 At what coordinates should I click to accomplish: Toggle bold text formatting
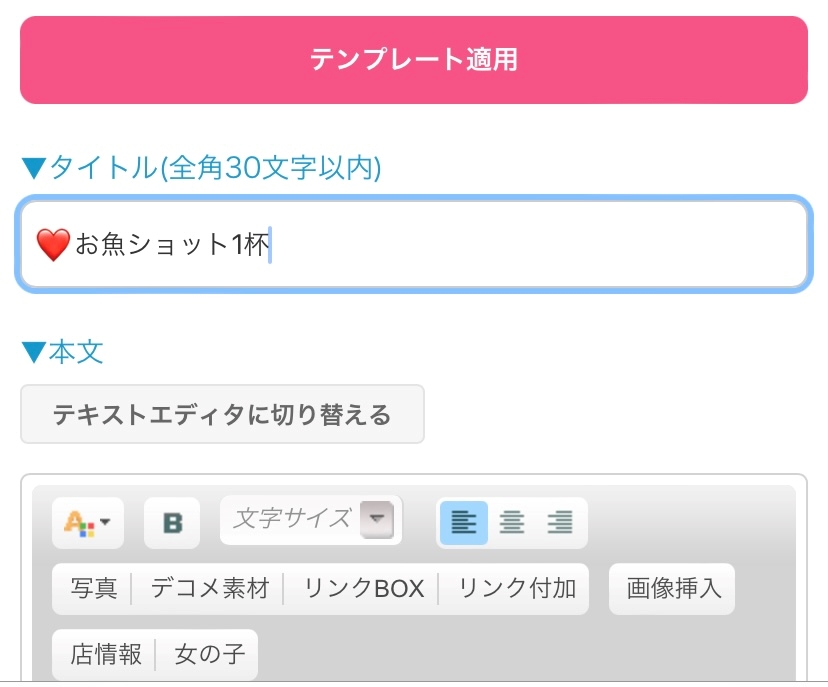pos(172,523)
